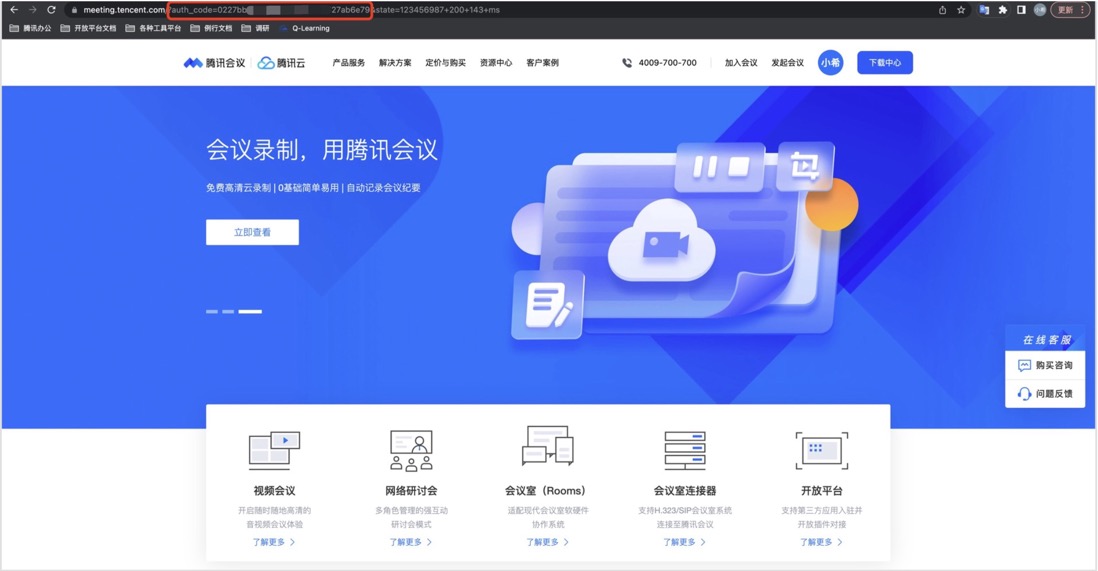Click the phone number 4009-700-700

pyautogui.click(x=667, y=62)
